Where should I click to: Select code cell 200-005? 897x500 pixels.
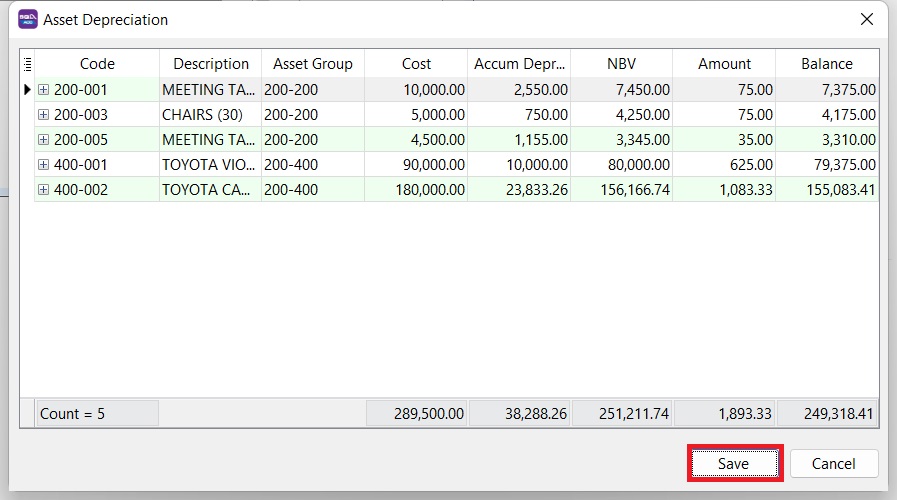(81, 140)
